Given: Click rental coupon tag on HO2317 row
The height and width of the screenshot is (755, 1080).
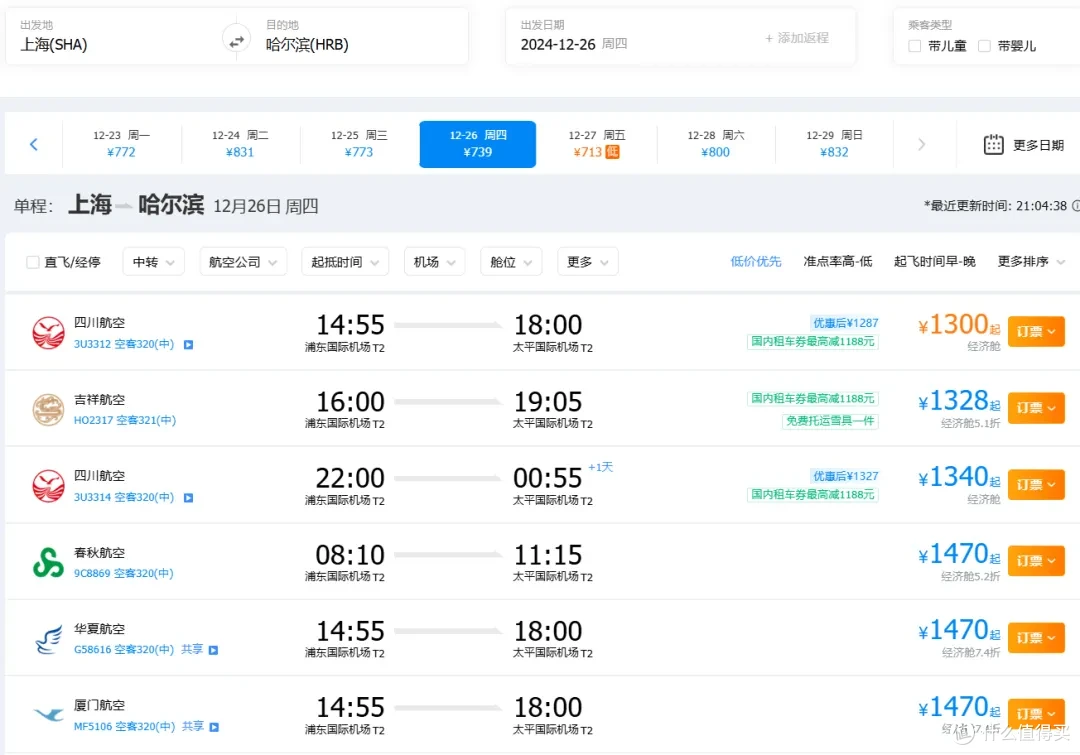Looking at the screenshot, I should pos(813,398).
